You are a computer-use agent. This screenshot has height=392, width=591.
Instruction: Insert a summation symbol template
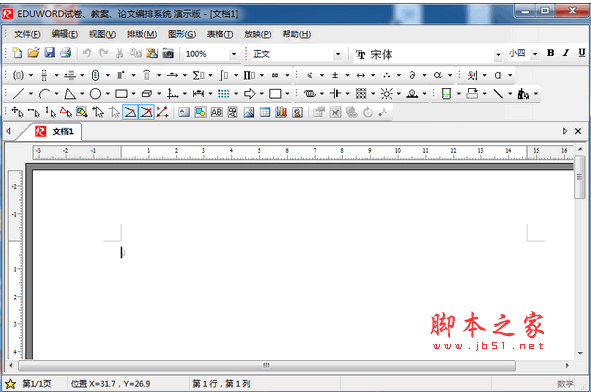pos(198,75)
